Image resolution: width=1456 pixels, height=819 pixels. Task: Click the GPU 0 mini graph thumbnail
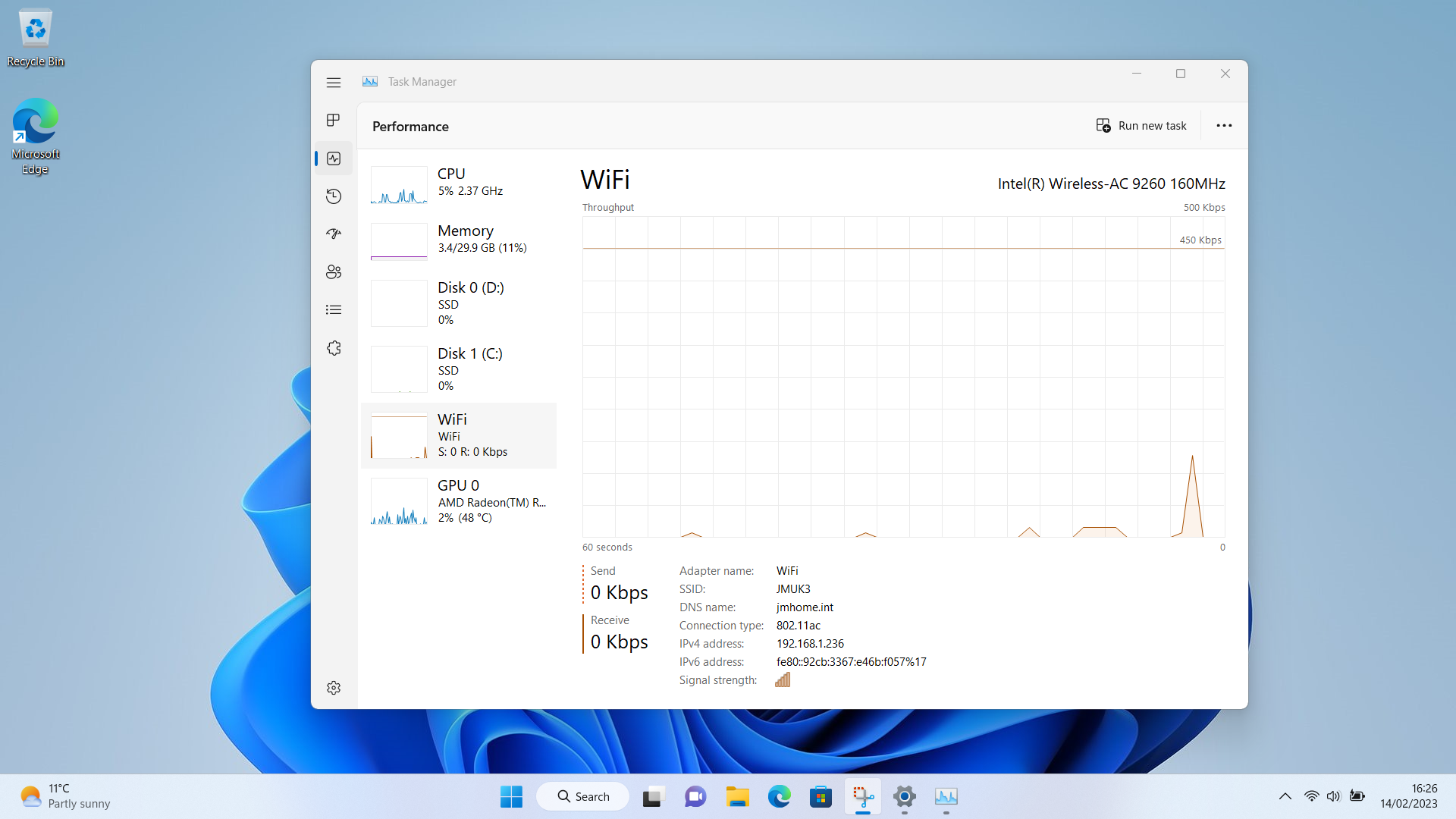pos(399,501)
